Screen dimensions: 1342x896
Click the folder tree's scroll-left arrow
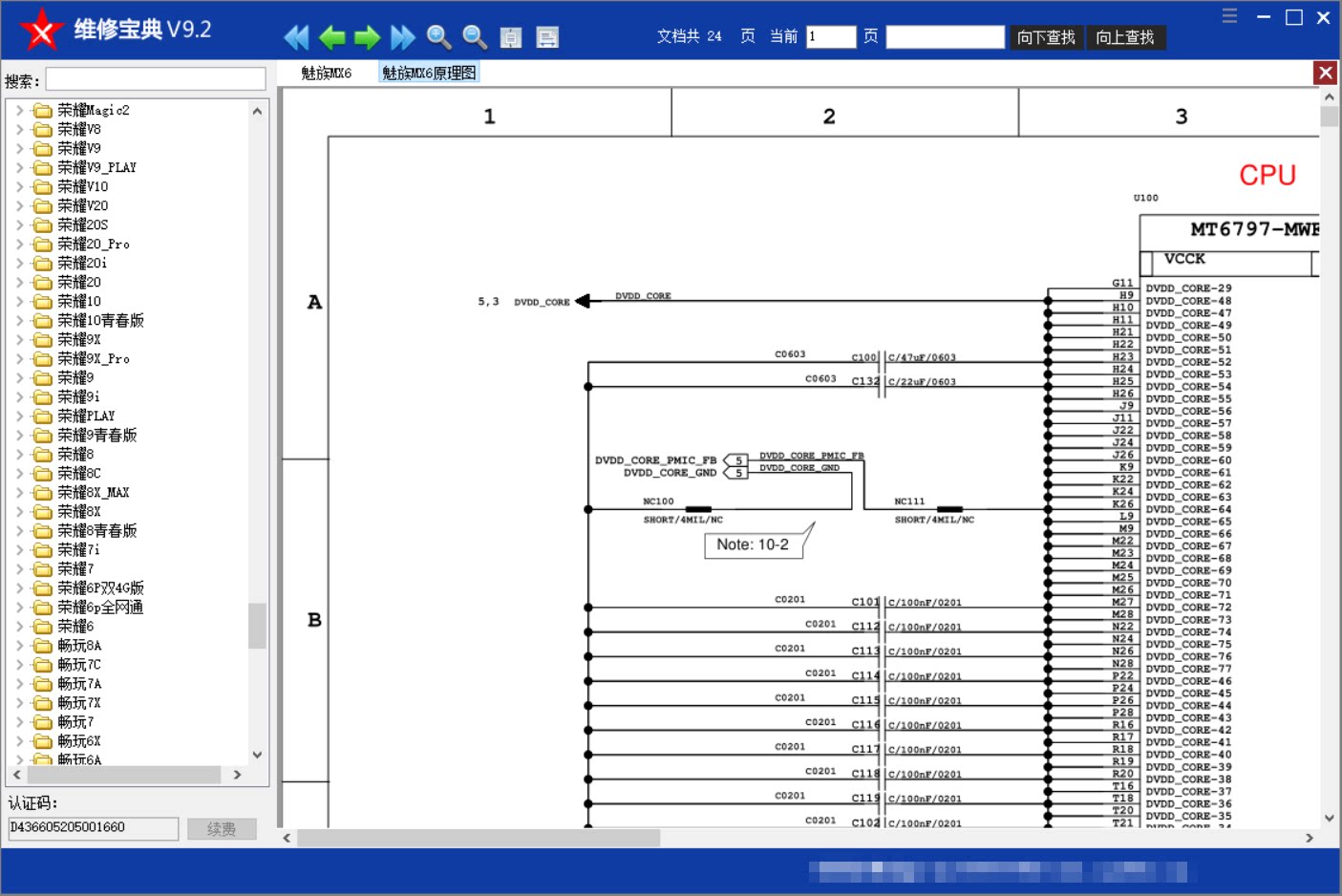(x=17, y=775)
